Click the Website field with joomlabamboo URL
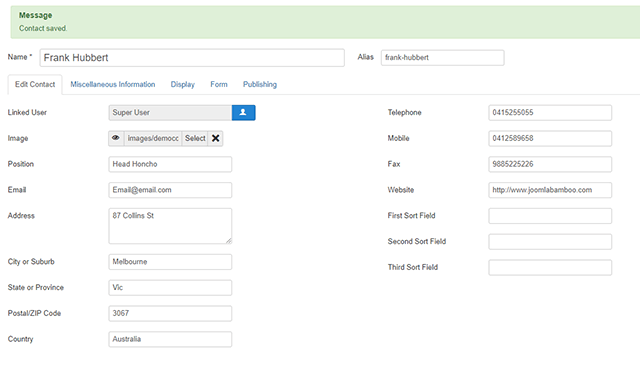Viewport: 640px width, 373px height. click(x=550, y=190)
